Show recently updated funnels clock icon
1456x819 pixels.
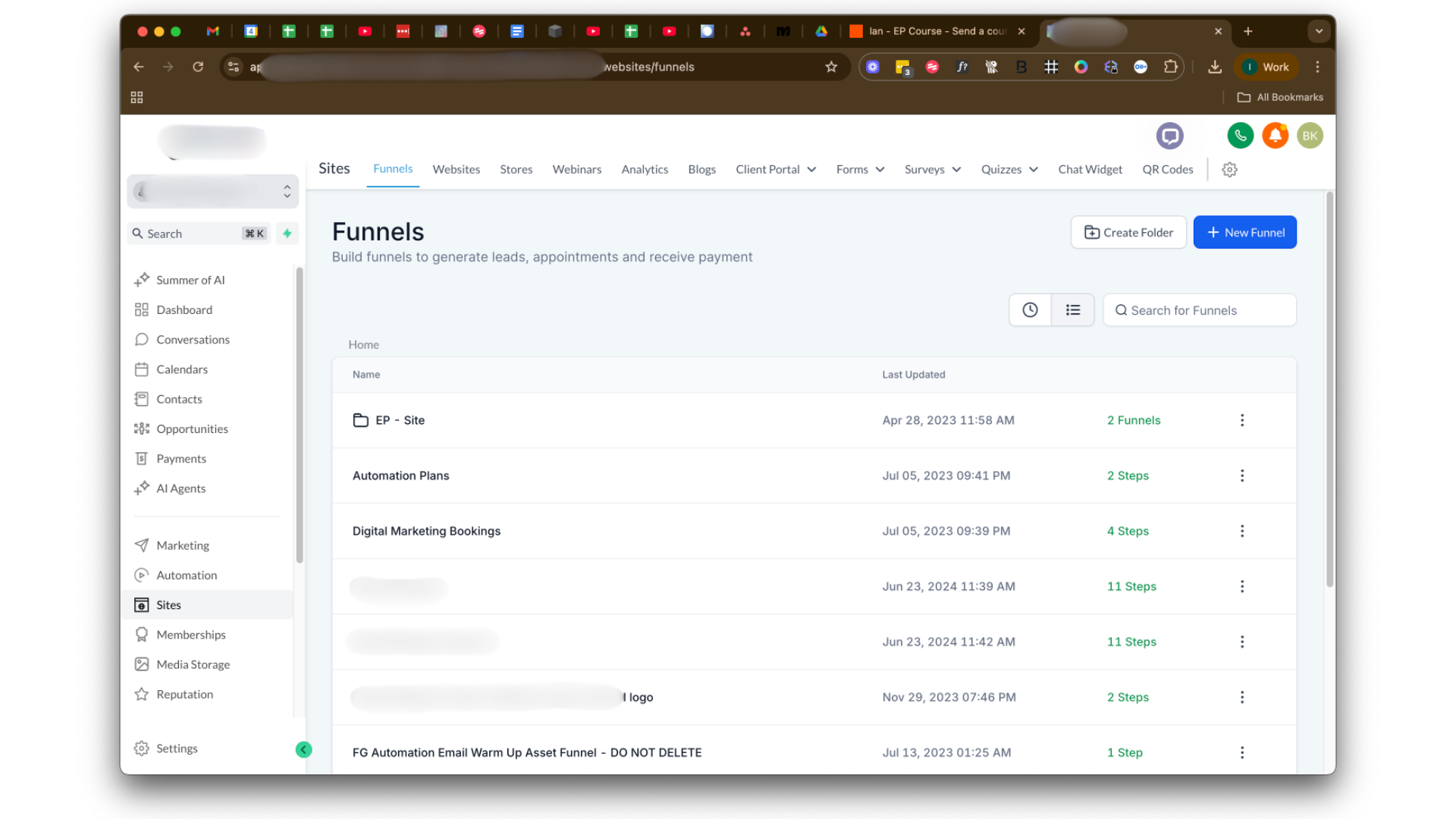coord(1030,310)
